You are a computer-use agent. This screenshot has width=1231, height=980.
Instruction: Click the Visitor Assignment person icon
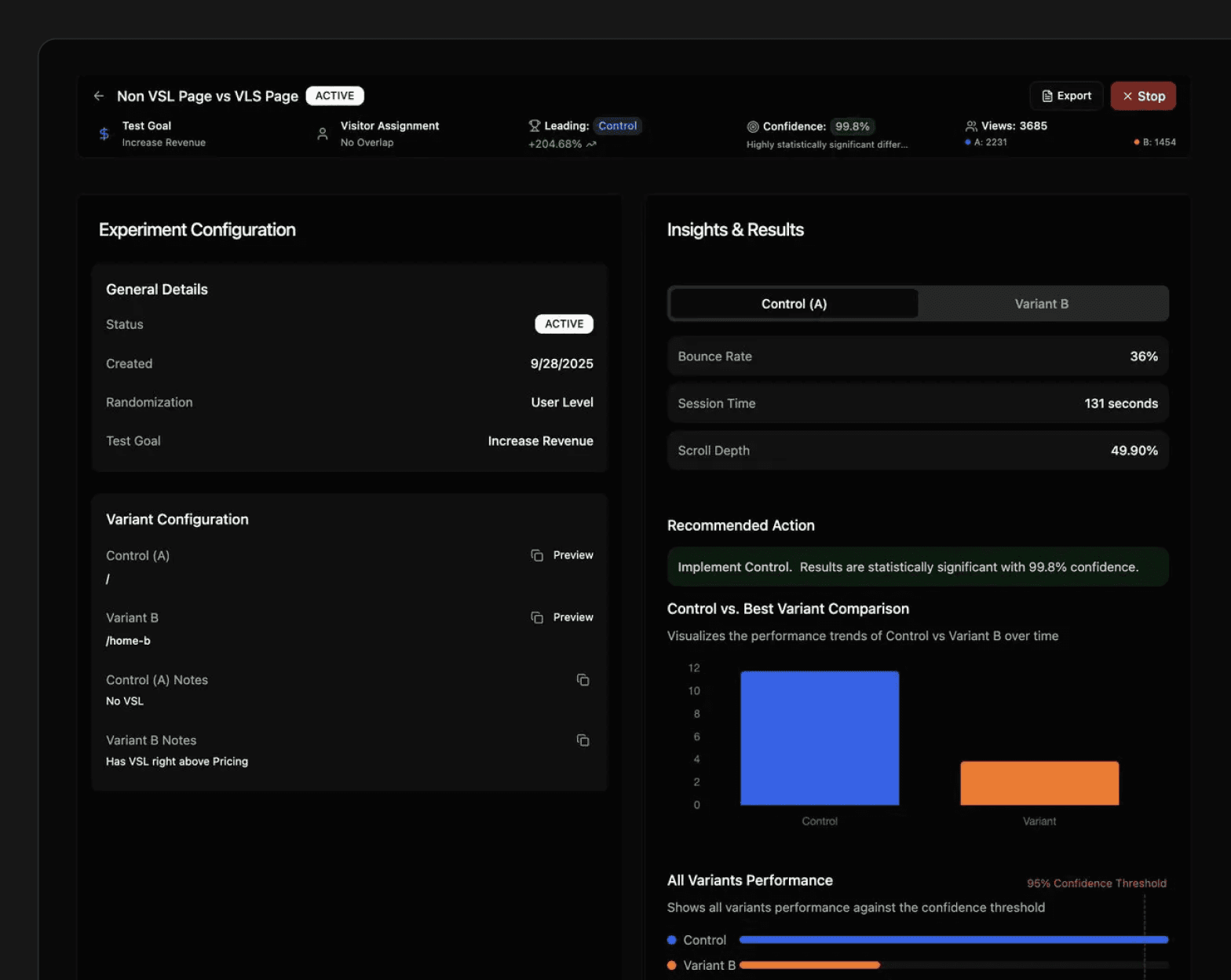coord(322,133)
